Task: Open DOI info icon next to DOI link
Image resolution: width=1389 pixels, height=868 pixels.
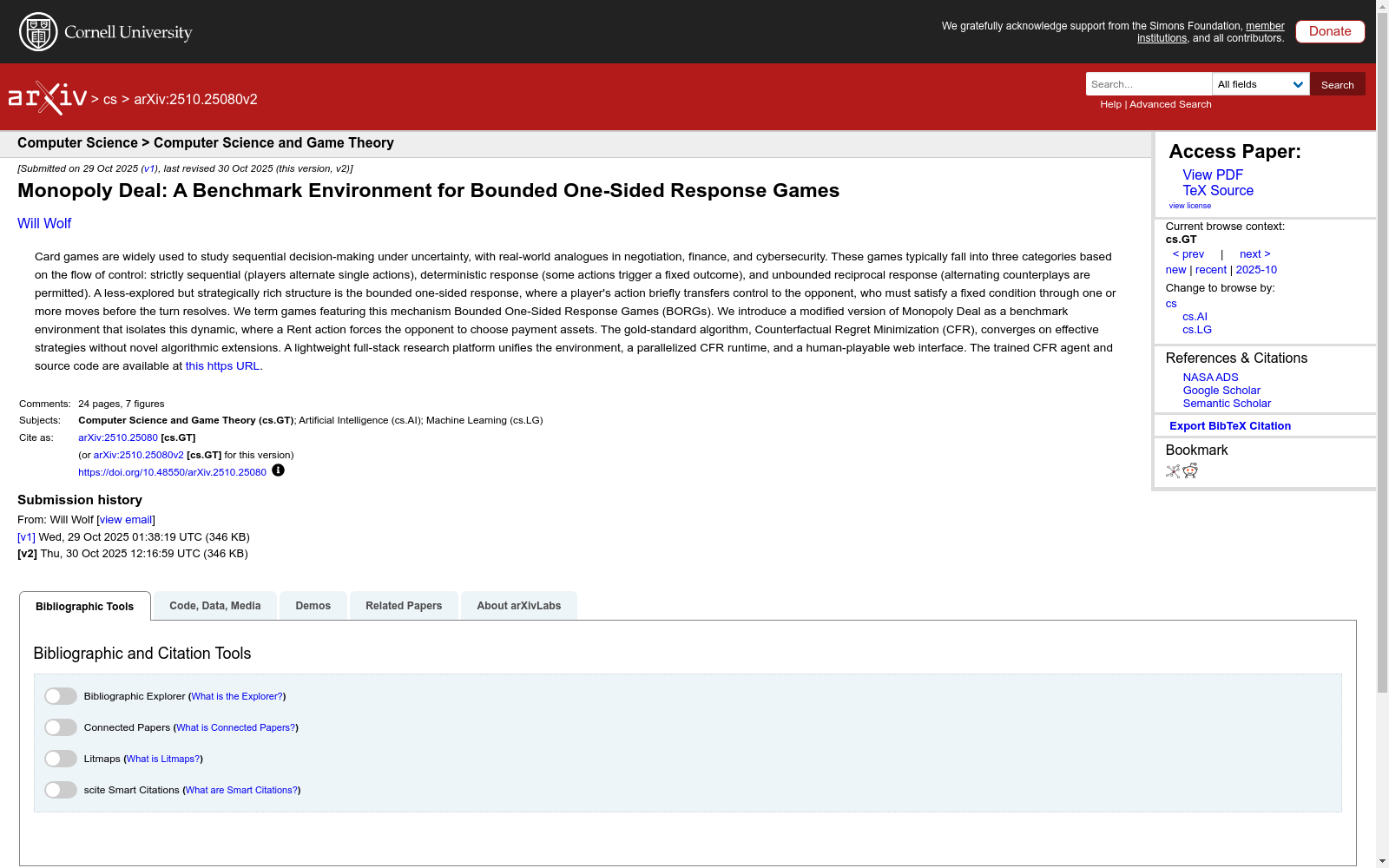Action: click(x=278, y=470)
